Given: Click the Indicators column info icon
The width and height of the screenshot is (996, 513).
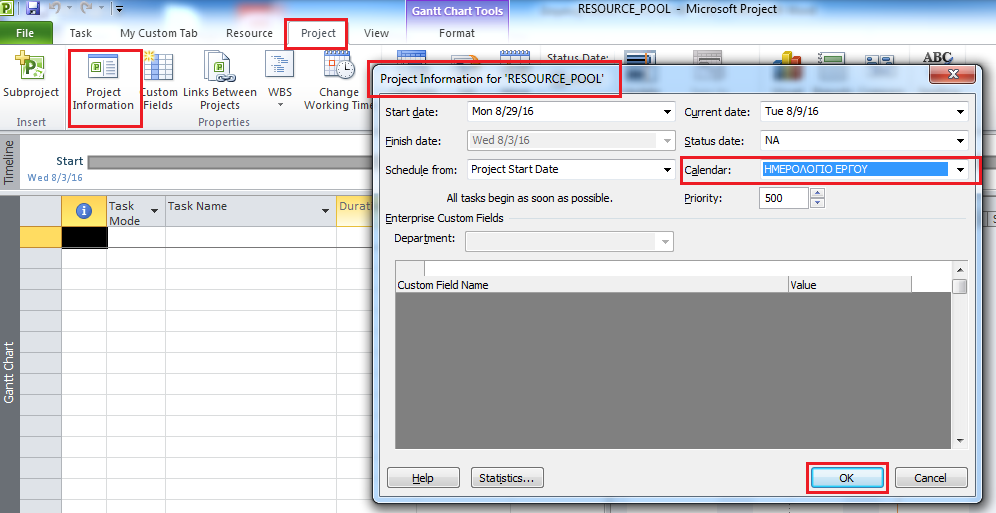Looking at the screenshot, I should (83, 211).
